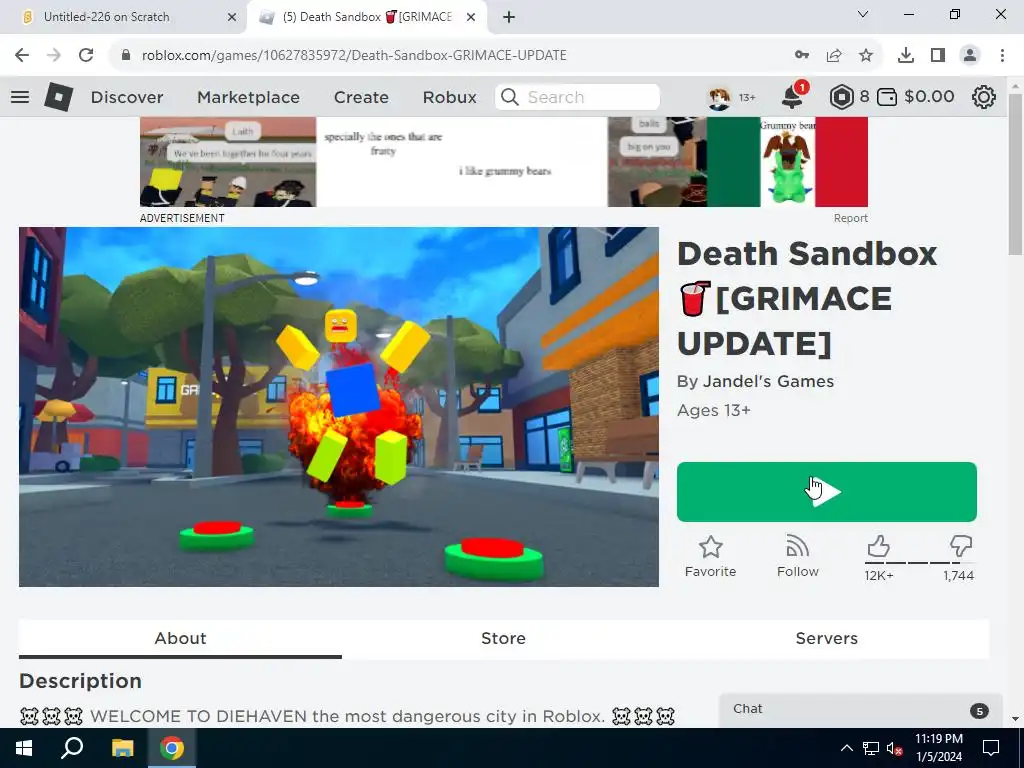The height and width of the screenshot is (768, 1024).
Task: Open Chrome downloads icon
Action: click(x=906, y=56)
